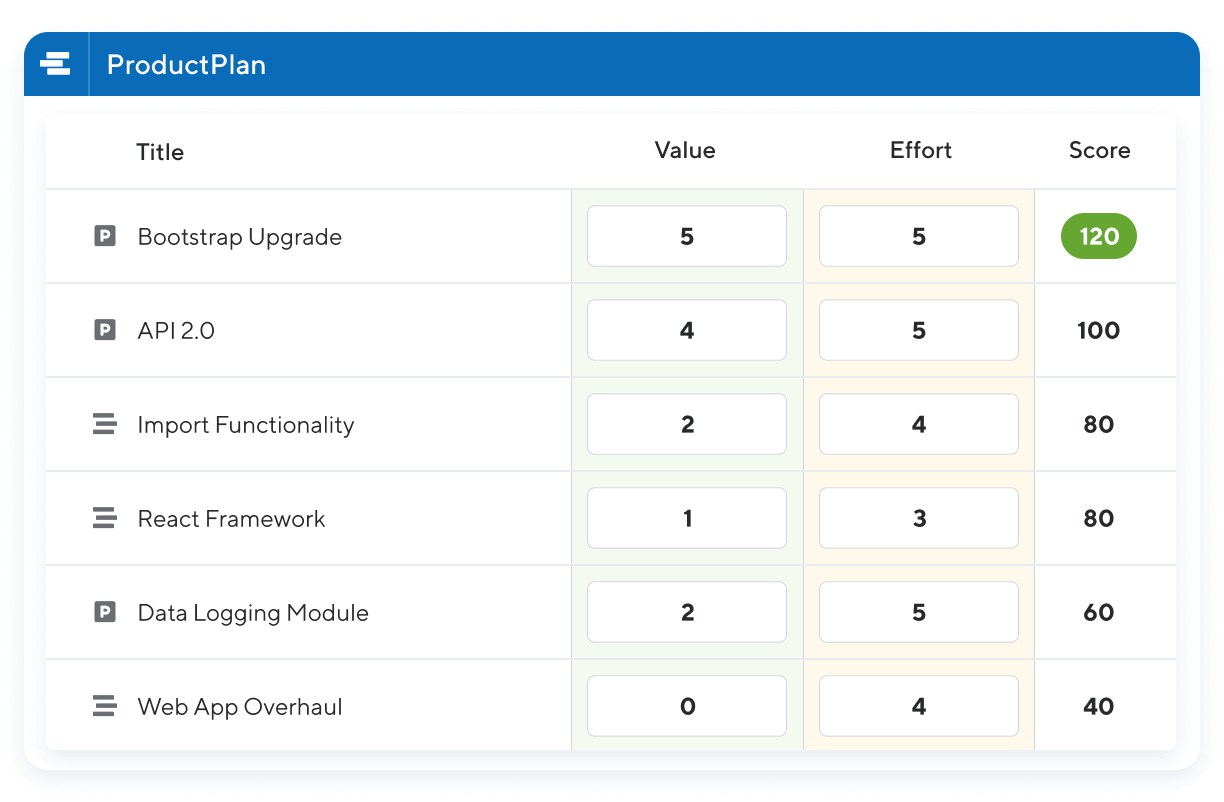Click the green 120 score badge

tap(1098, 236)
